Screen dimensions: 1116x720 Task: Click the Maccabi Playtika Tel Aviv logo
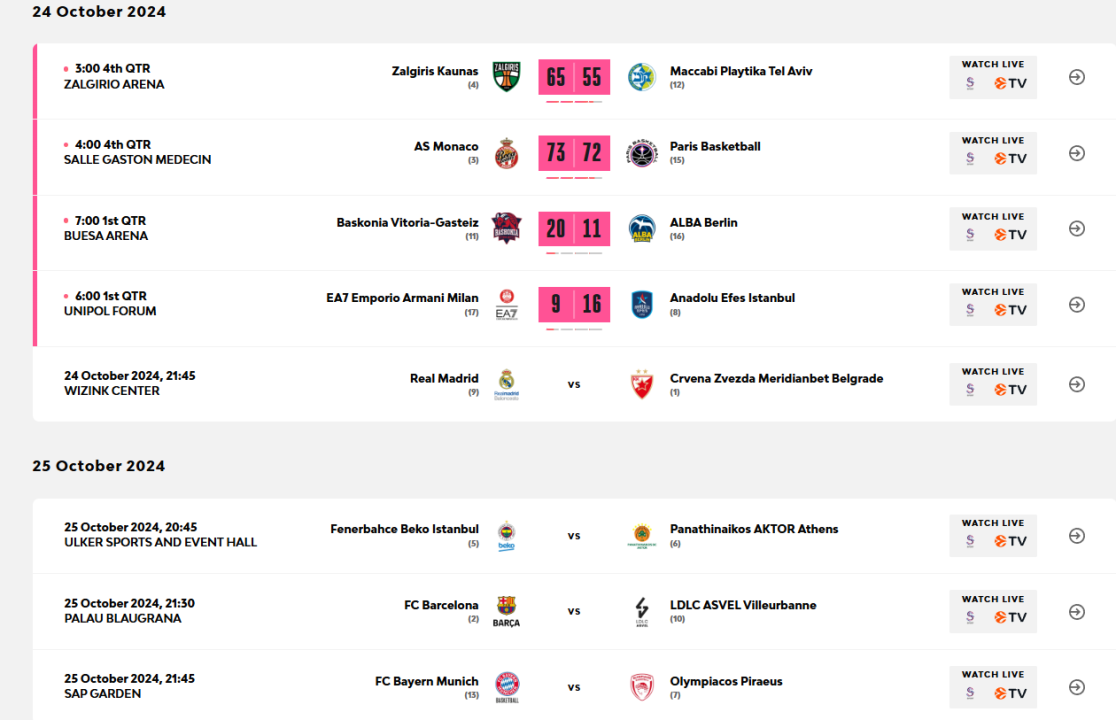pyautogui.click(x=641, y=77)
